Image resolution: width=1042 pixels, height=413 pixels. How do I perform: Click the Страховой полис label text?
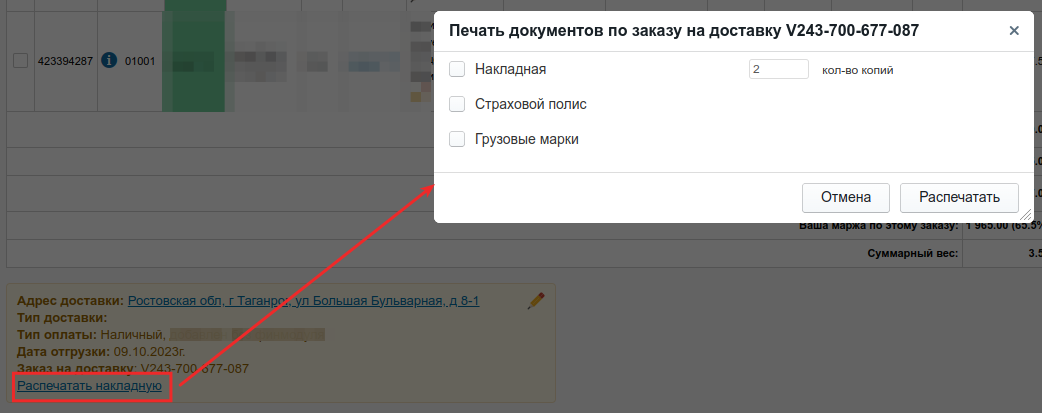point(530,104)
